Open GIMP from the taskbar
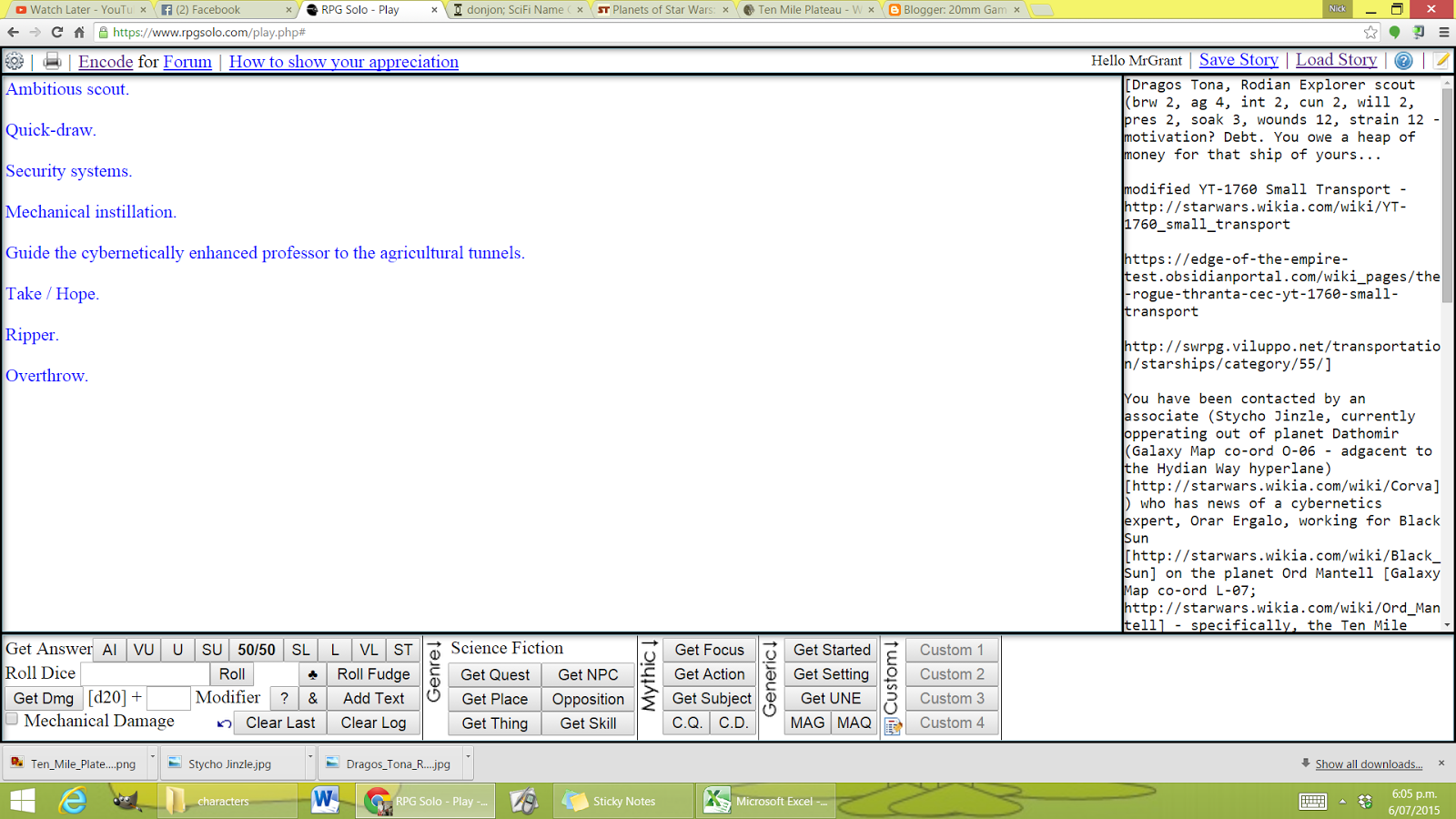This screenshot has height=819, width=1456. click(126, 801)
